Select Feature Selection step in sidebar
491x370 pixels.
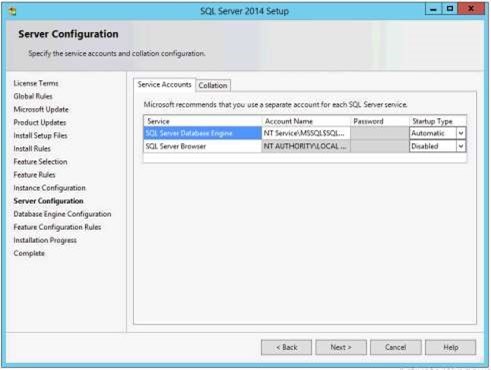40,162
